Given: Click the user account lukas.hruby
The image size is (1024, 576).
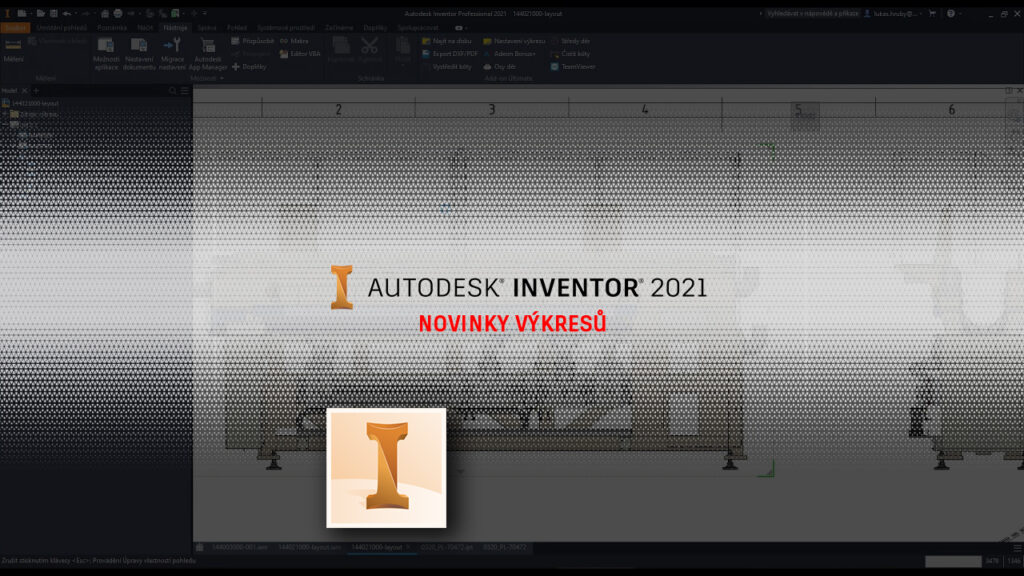Looking at the screenshot, I should (892, 13).
